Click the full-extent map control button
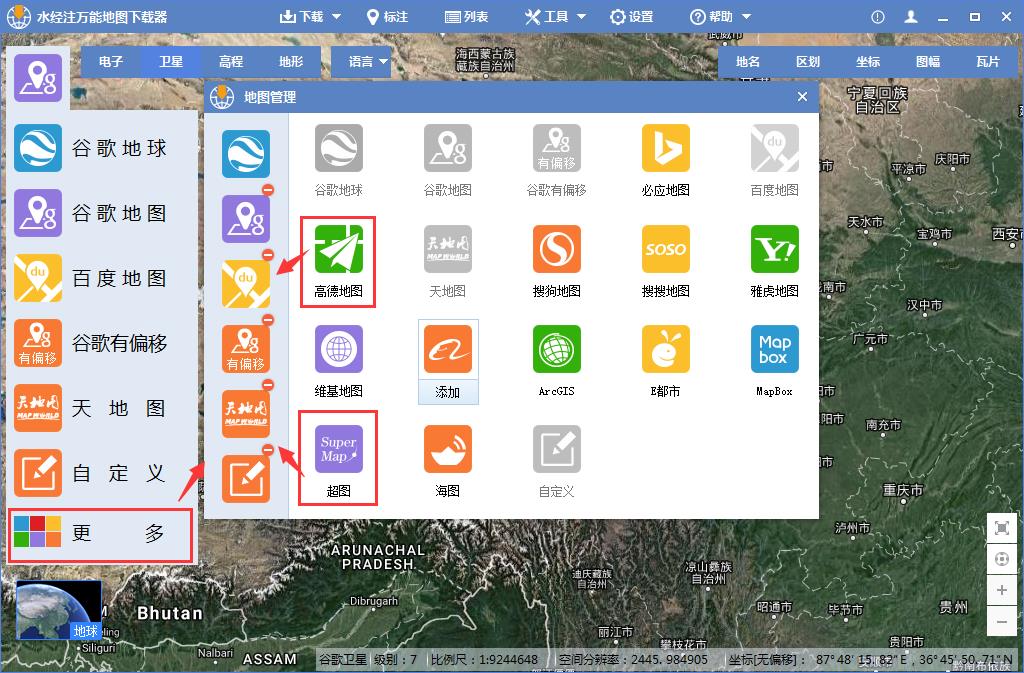 [x=1002, y=528]
